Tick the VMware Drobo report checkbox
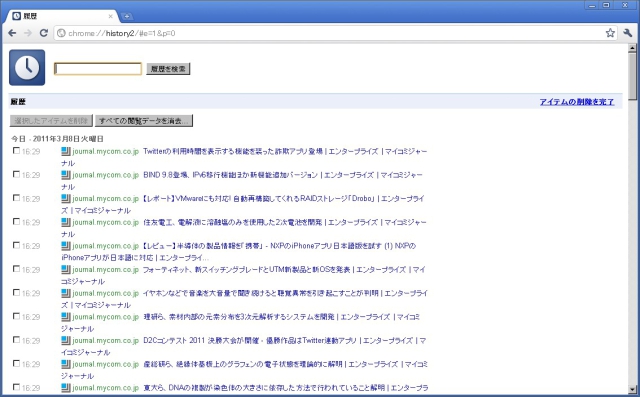 tap(16, 198)
